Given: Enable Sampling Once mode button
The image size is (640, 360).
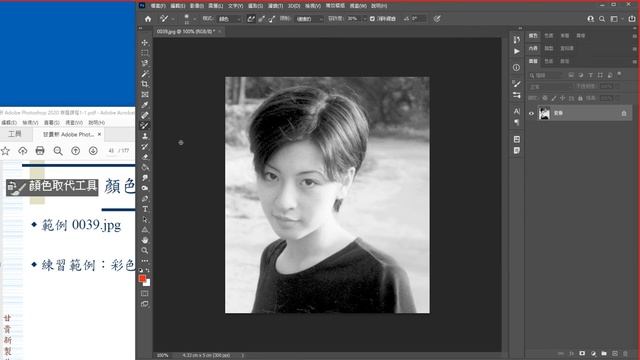Looking at the screenshot, I should coord(262,19).
